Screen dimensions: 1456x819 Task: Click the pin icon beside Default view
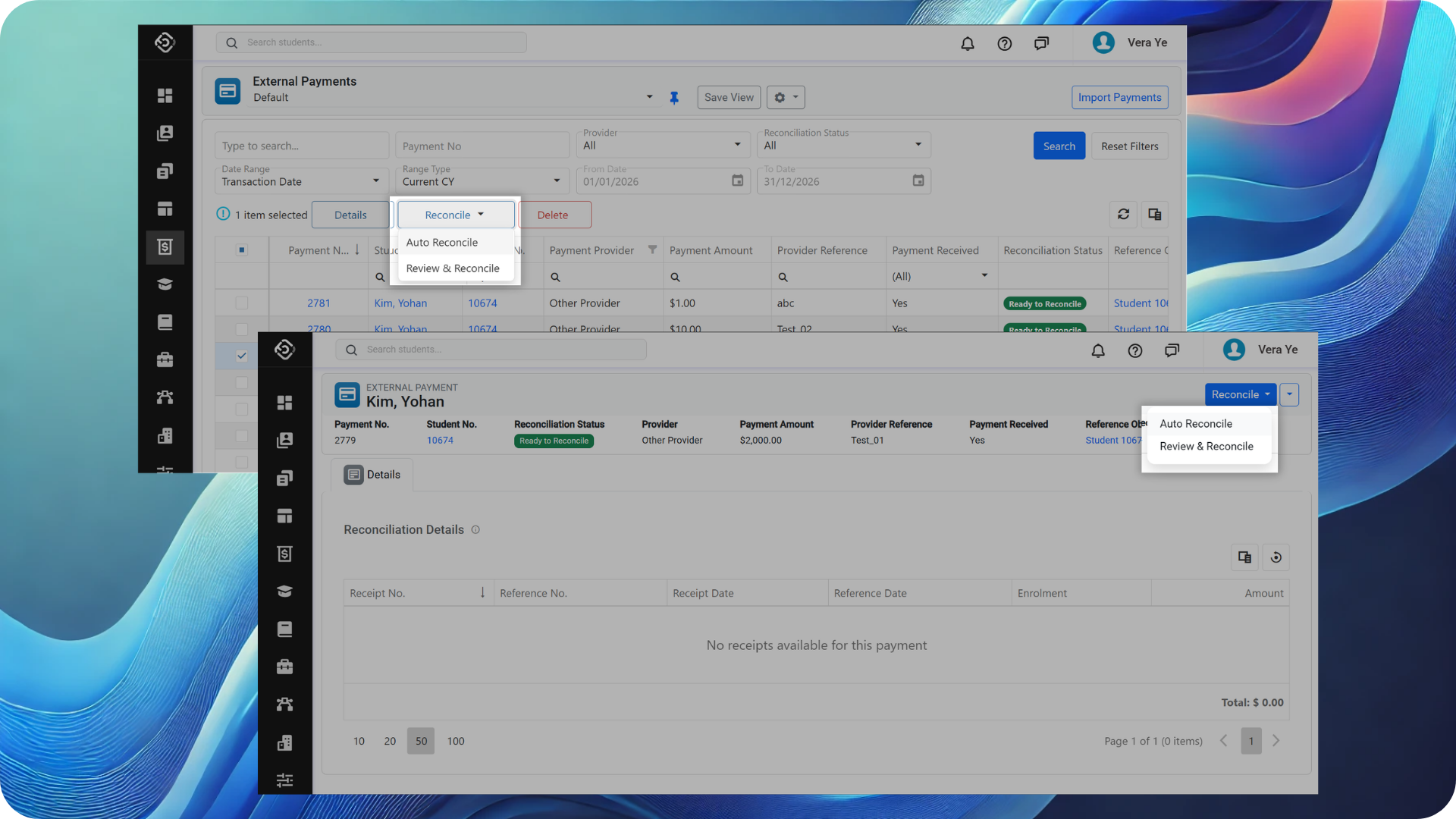pyautogui.click(x=673, y=98)
